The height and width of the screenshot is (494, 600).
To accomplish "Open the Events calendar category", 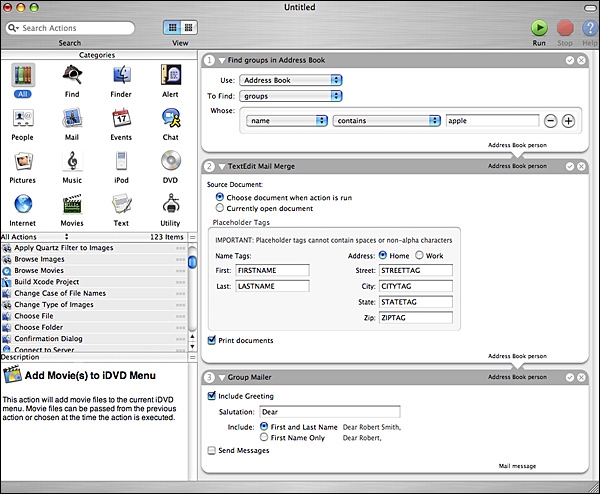I will click(121, 118).
